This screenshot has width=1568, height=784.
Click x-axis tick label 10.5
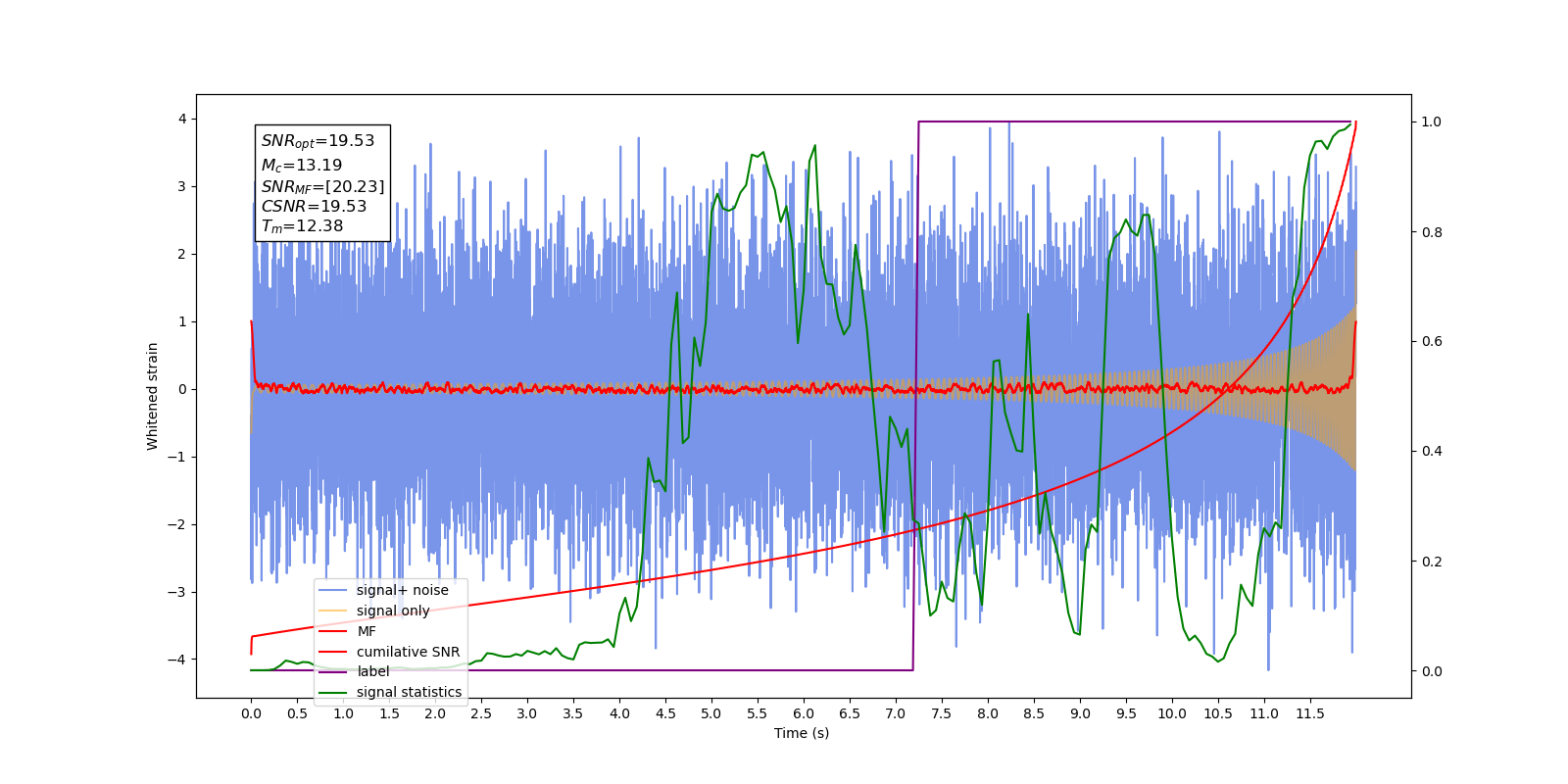[x=1218, y=713]
